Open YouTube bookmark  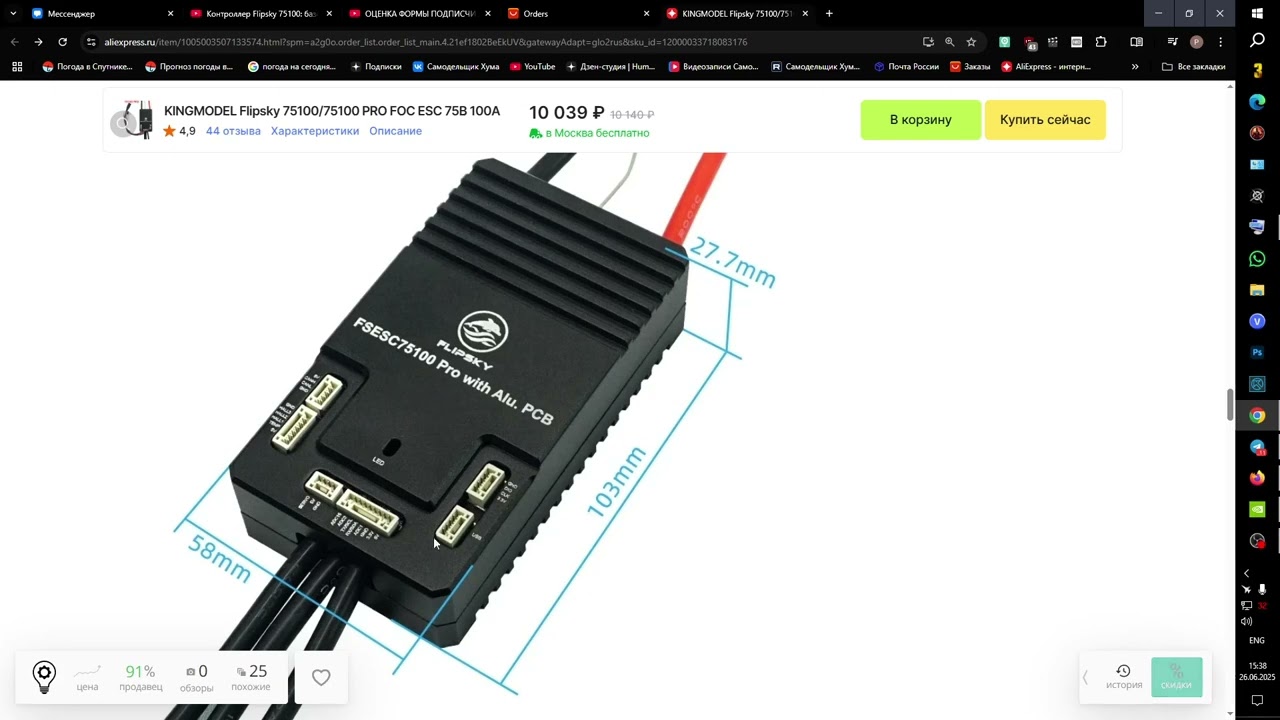(x=532, y=67)
